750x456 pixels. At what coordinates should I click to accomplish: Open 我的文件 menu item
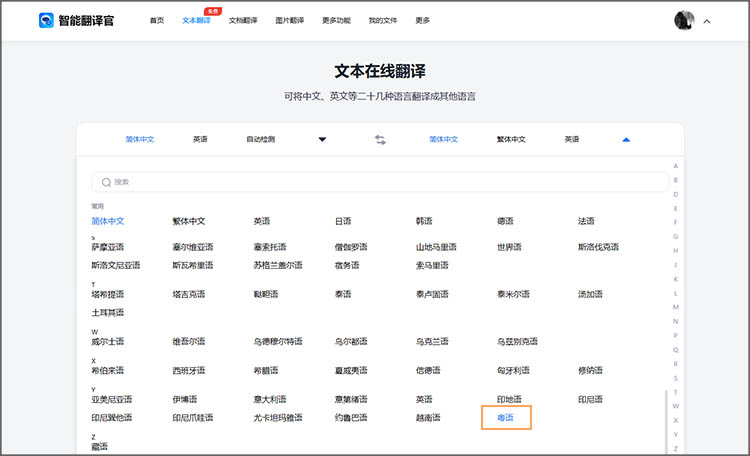click(x=382, y=20)
